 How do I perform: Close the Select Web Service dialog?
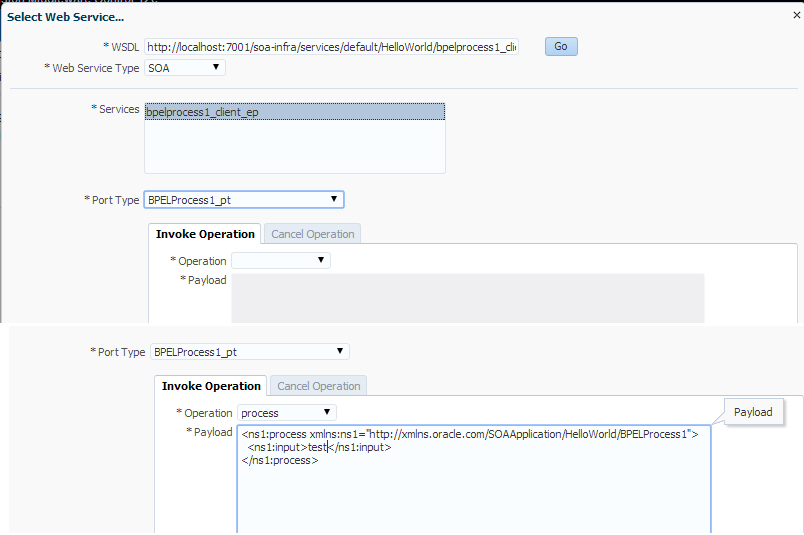(796, 15)
